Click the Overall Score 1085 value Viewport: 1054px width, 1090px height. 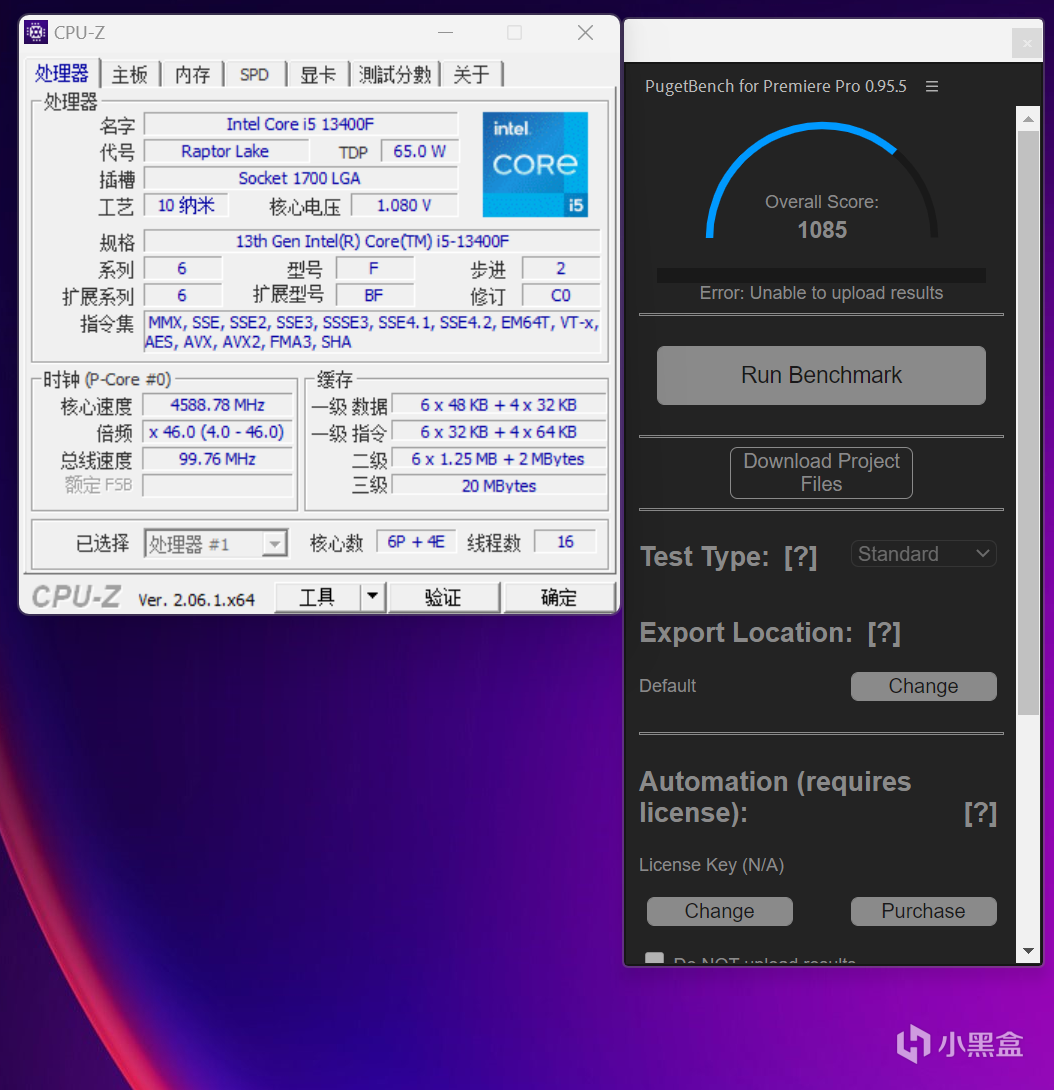[822, 230]
